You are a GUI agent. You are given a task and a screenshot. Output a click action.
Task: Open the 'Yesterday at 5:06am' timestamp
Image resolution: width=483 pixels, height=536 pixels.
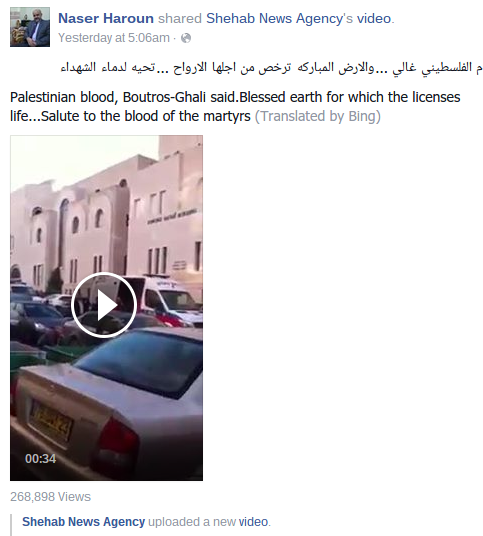pyautogui.click(x=114, y=38)
